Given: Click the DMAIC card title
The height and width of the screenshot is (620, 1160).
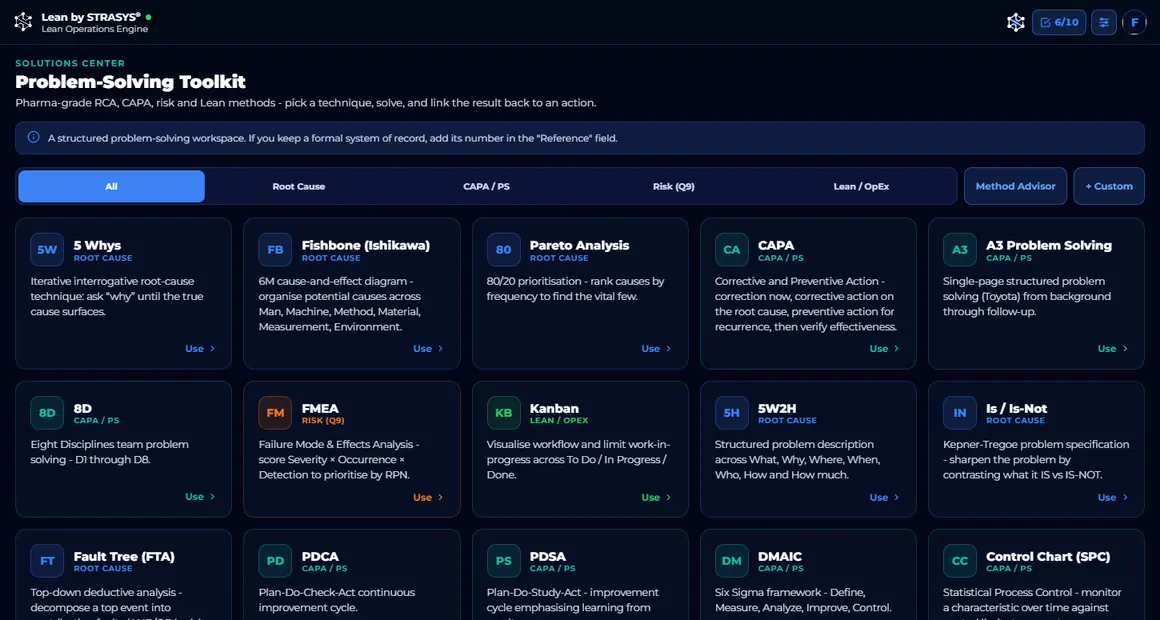Looking at the screenshot, I should coord(780,556).
